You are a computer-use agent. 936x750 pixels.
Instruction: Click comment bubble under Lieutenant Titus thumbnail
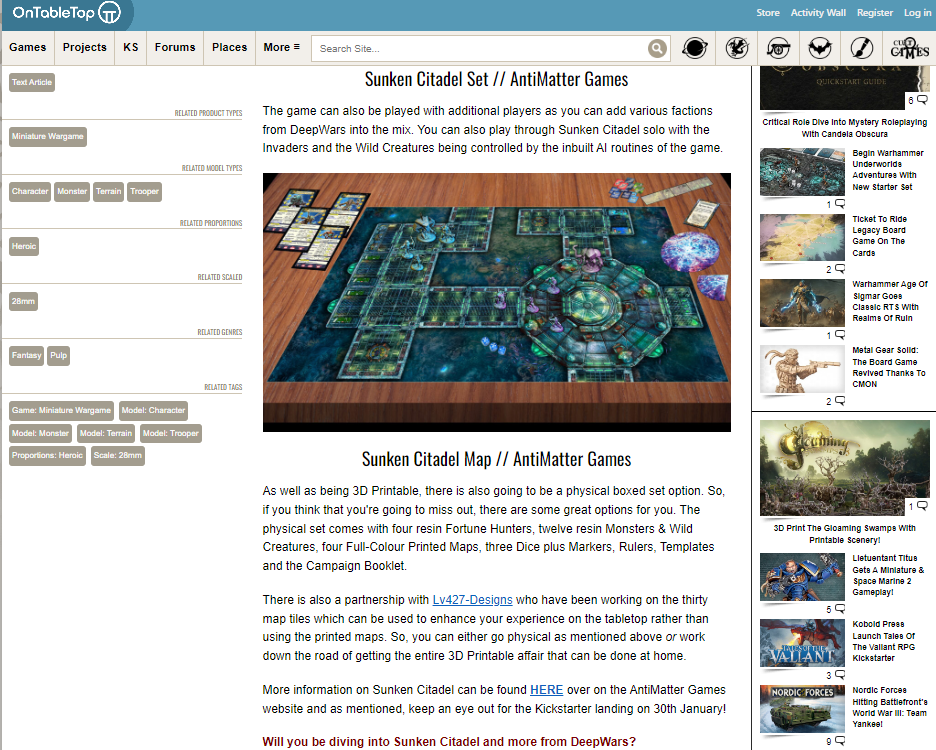pyautogui.click(x=840, y=609)
